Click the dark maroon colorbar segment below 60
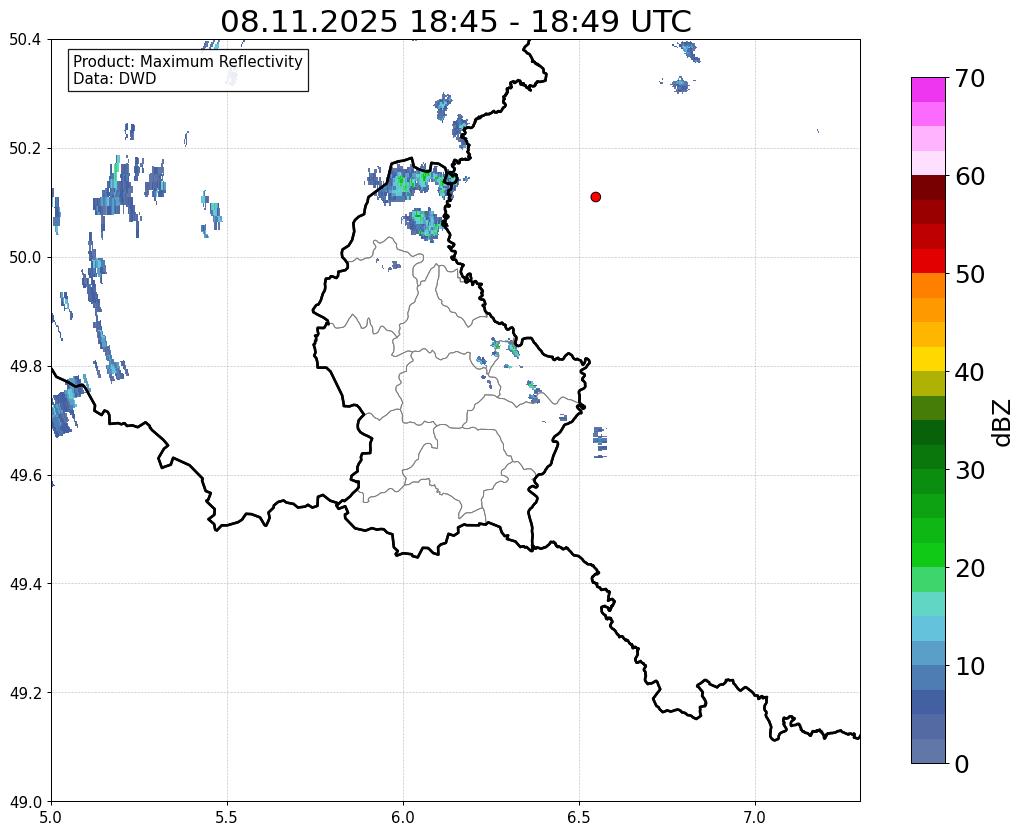 [928, 188]
